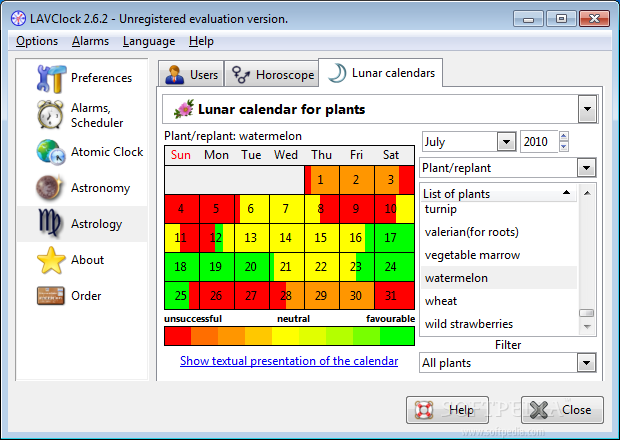Open Preferences hammer and wrench icon

click(x=51, y=78)
